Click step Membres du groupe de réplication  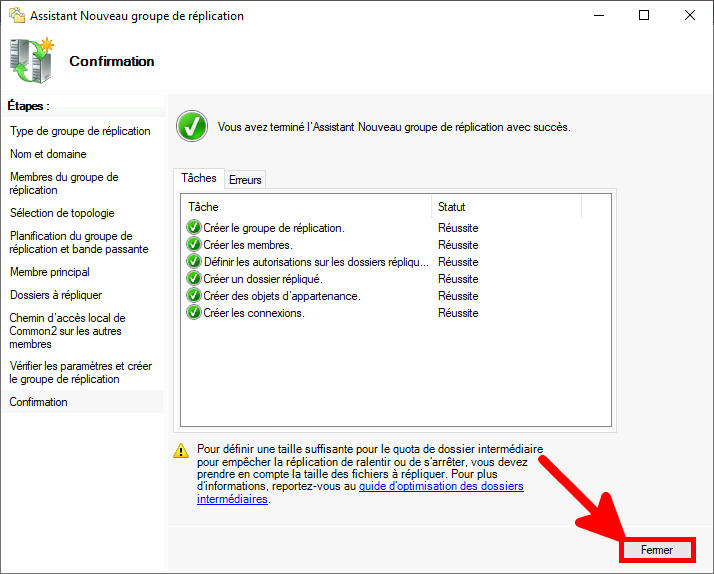pos(64,183)
